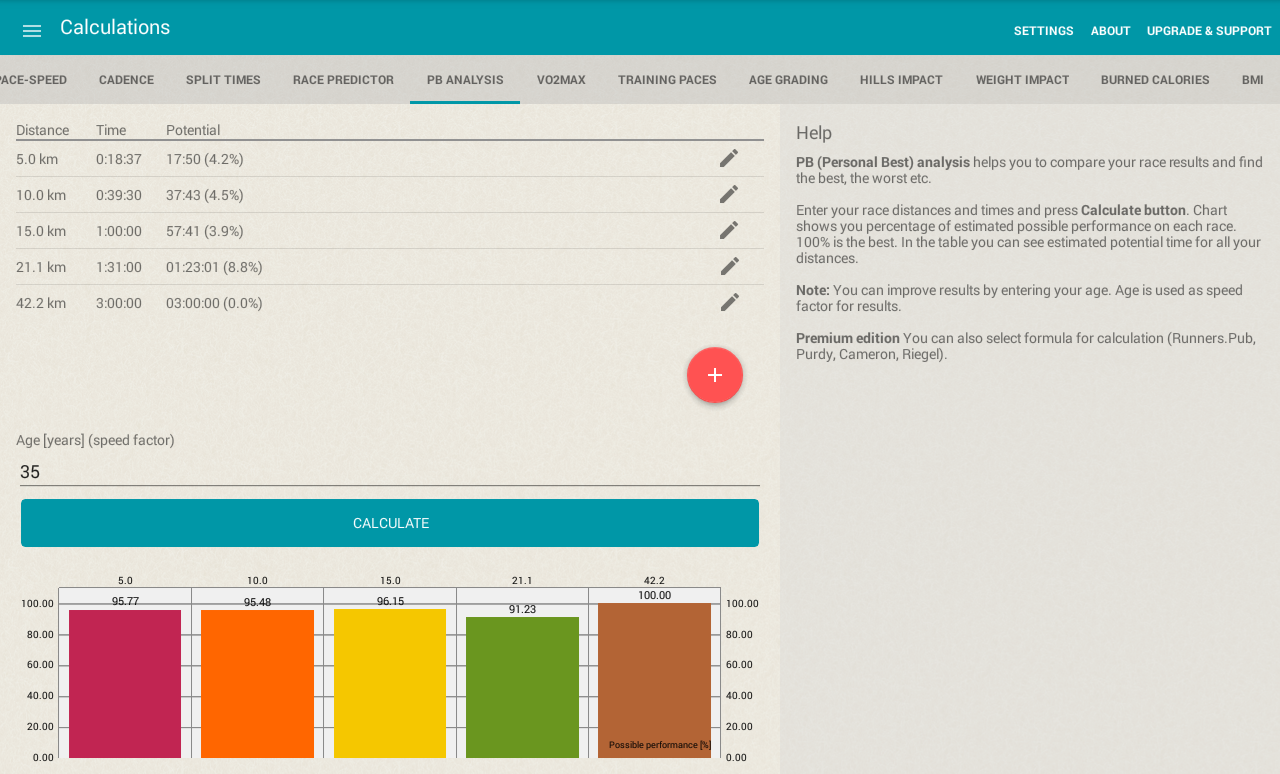This screenshot has width=1280, height=774.
Task: Click the green 21.1 km chart bar
Action: 522,687
